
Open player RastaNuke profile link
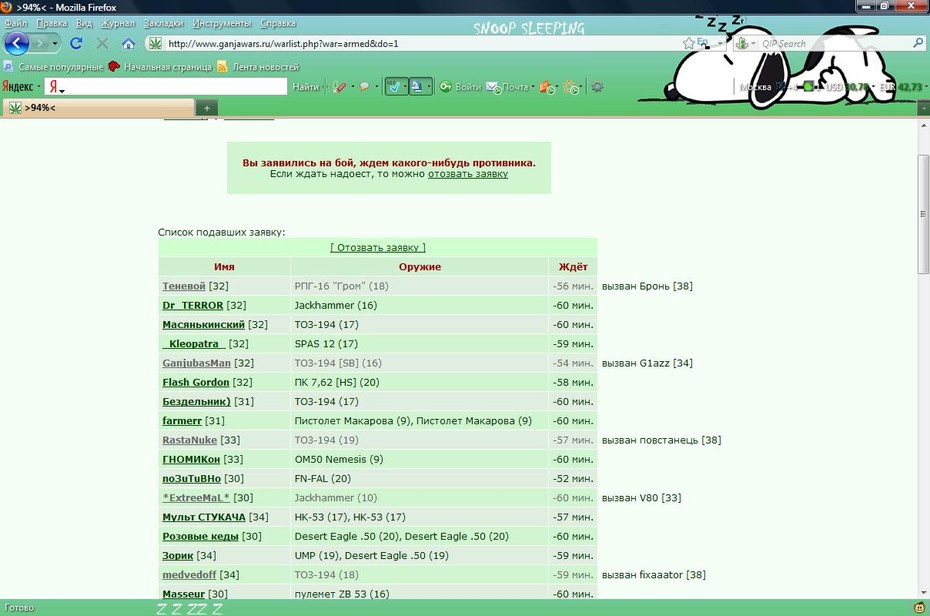(190, 440)
